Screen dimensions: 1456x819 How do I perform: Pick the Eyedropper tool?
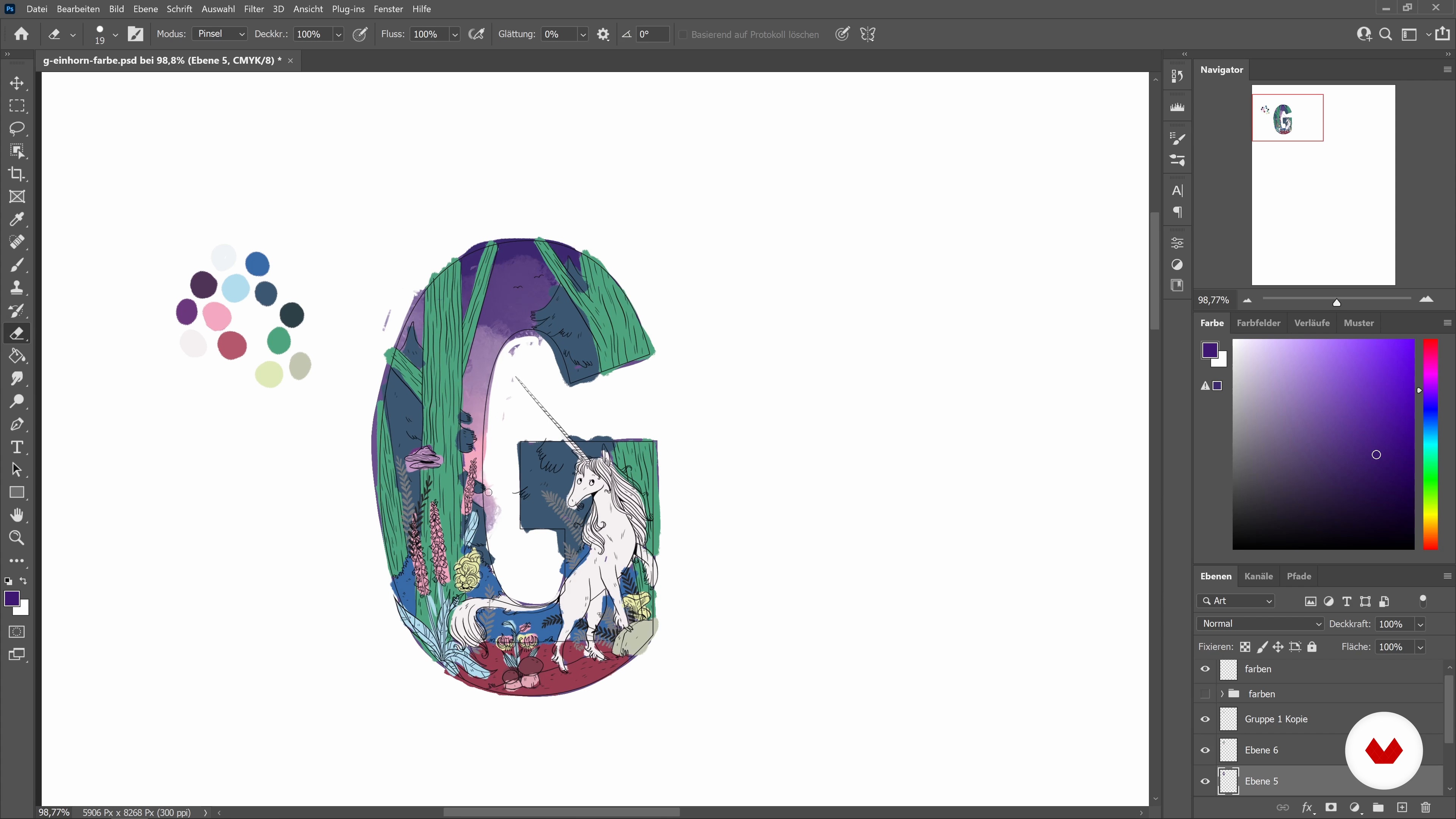17,219
